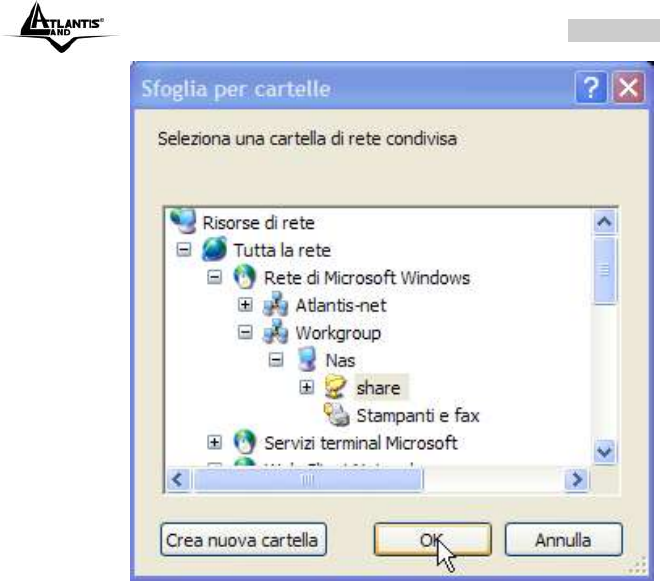
Task: Collapse the Workgroup tree node
Action: pyautogui.click(x=245, y=332)
